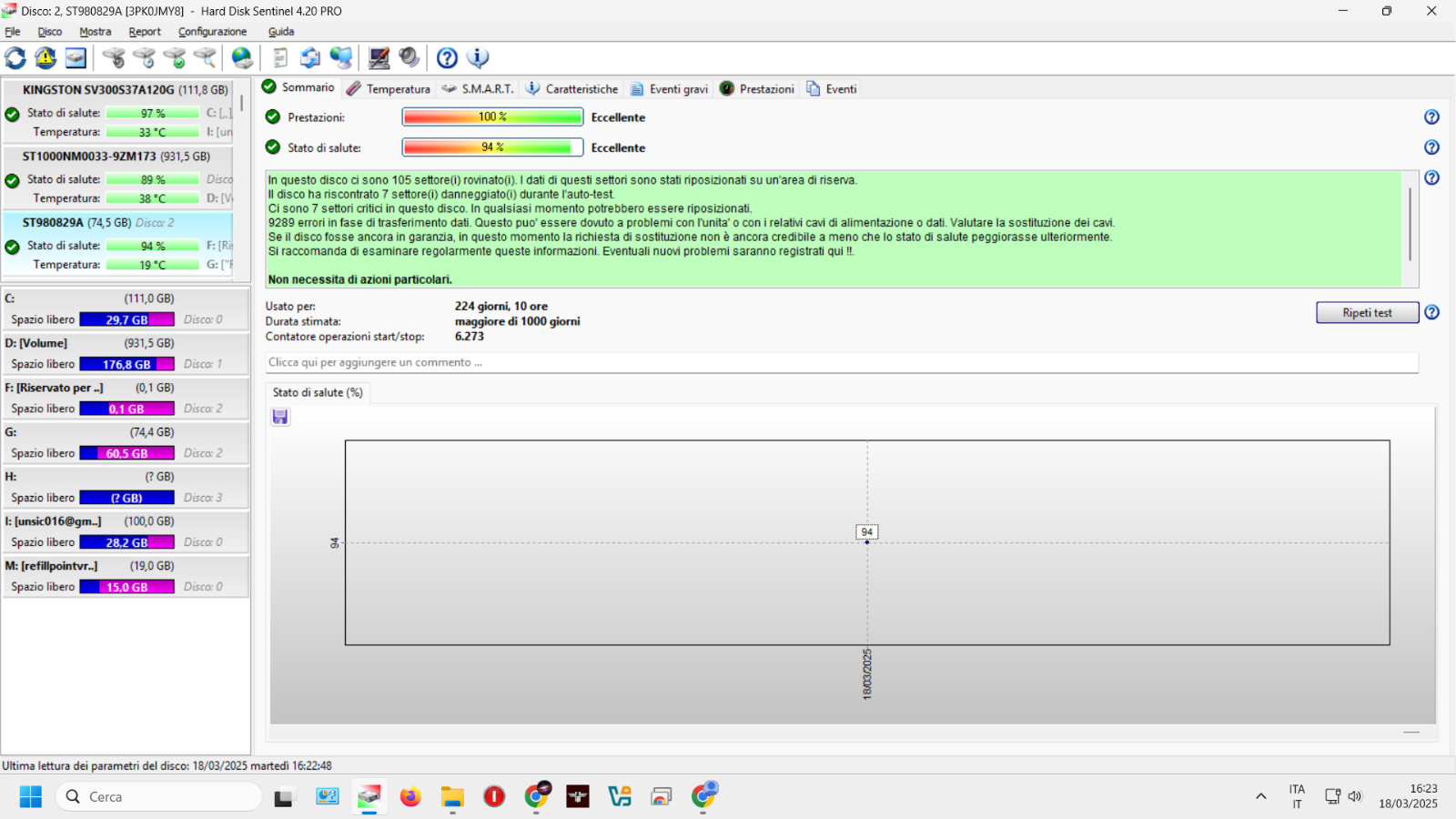The height and width of the screenshot is (819, 1456).
Task: Click the speaker sound toolbar icon
Action: click(x=409, y=58)
